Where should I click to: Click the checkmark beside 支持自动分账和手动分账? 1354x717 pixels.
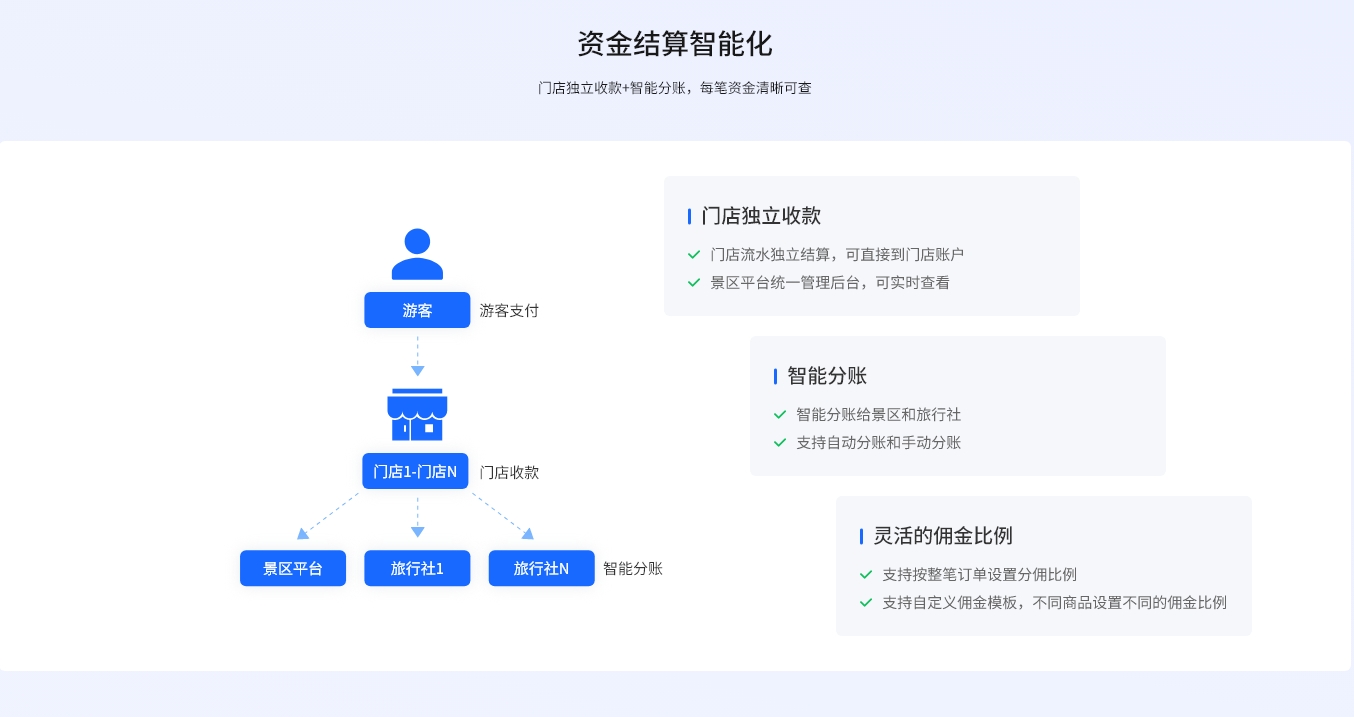[x=780, y=443]
